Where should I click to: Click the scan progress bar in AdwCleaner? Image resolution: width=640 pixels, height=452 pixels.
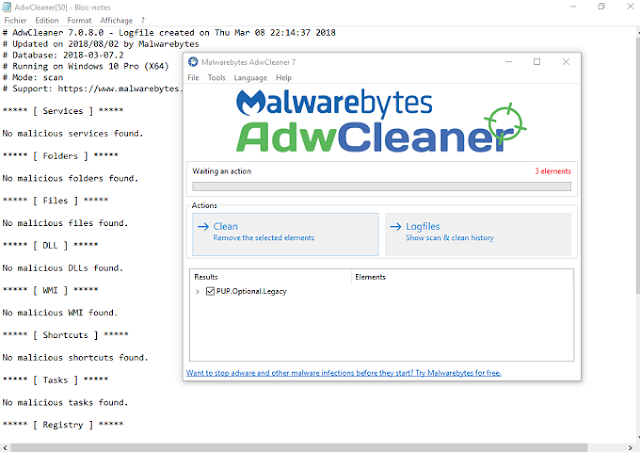[382, 187]
